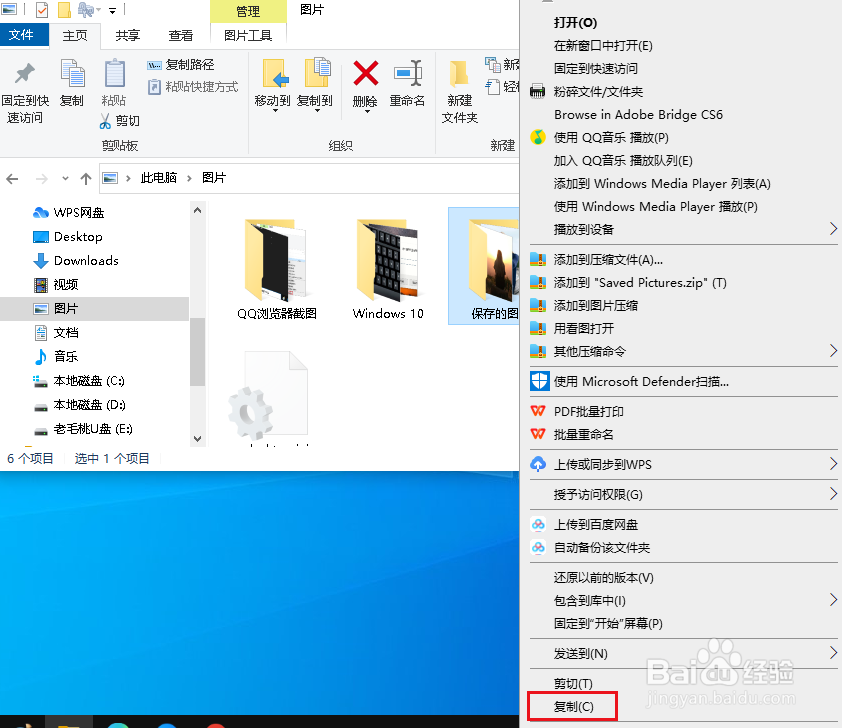842x728 pixels.
Task: Switch to the Home (主页) ribbon tab
Action: (75, 35)
